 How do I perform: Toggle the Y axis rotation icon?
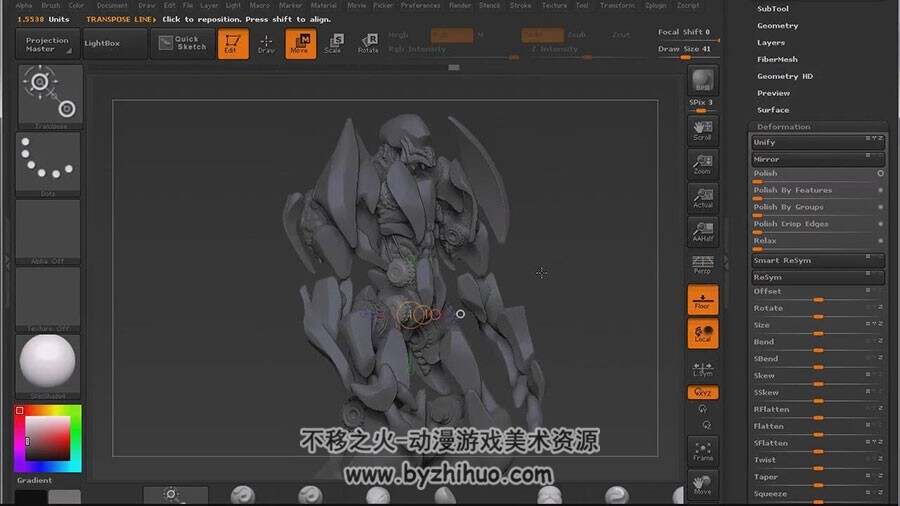coord(703,409)
